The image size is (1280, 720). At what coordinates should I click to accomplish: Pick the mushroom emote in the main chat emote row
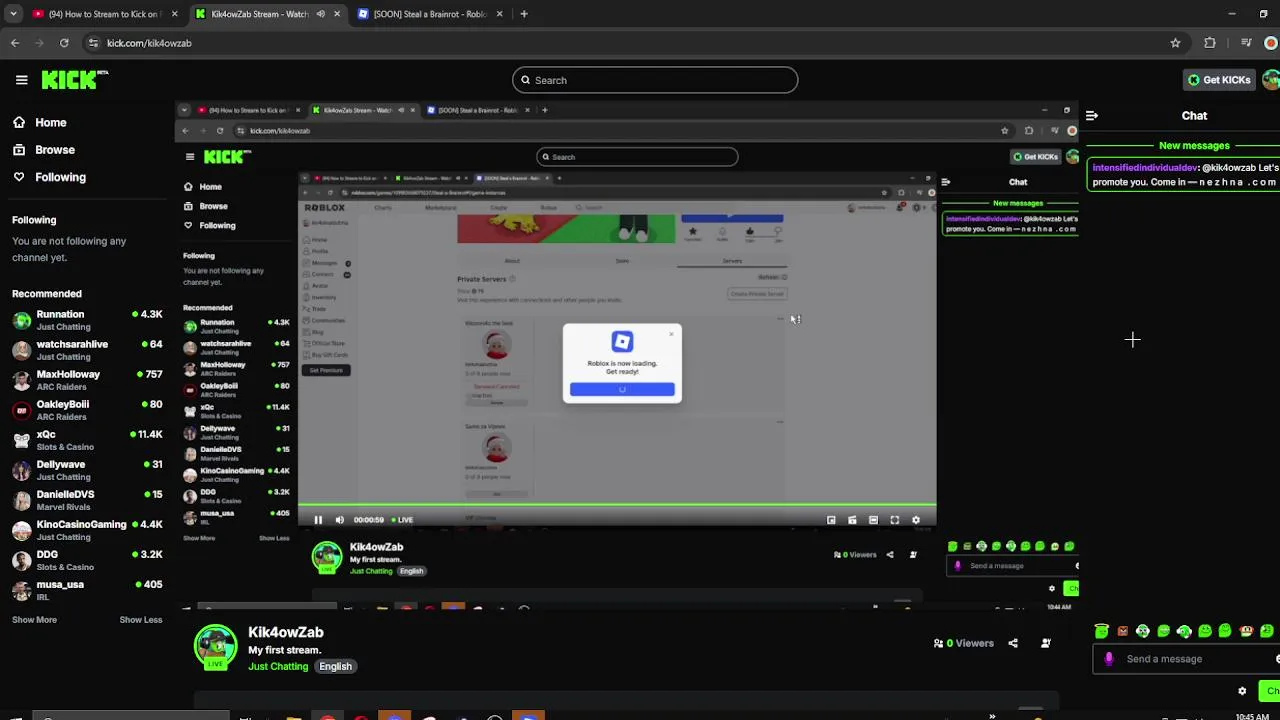1246,631
